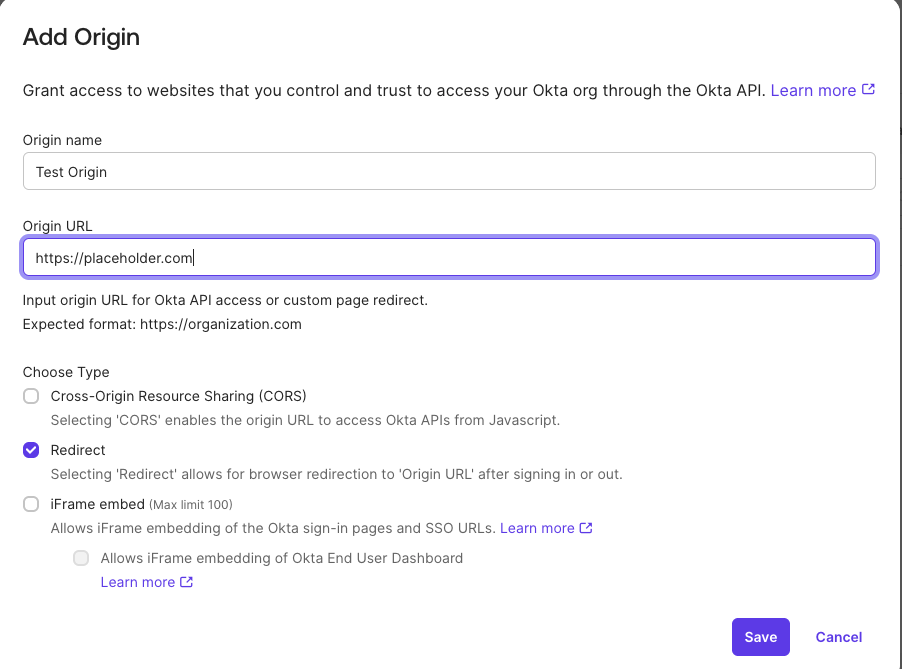Focus the Origin name field containing Test Origin
The width and height of the screenshot is (902, 669).
(449, 171)
